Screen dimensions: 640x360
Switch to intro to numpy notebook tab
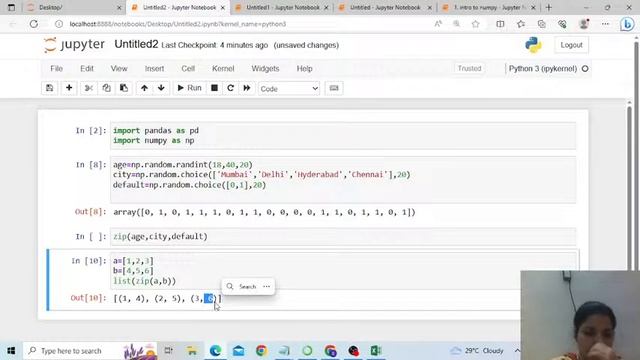click(x=488, y=8)
